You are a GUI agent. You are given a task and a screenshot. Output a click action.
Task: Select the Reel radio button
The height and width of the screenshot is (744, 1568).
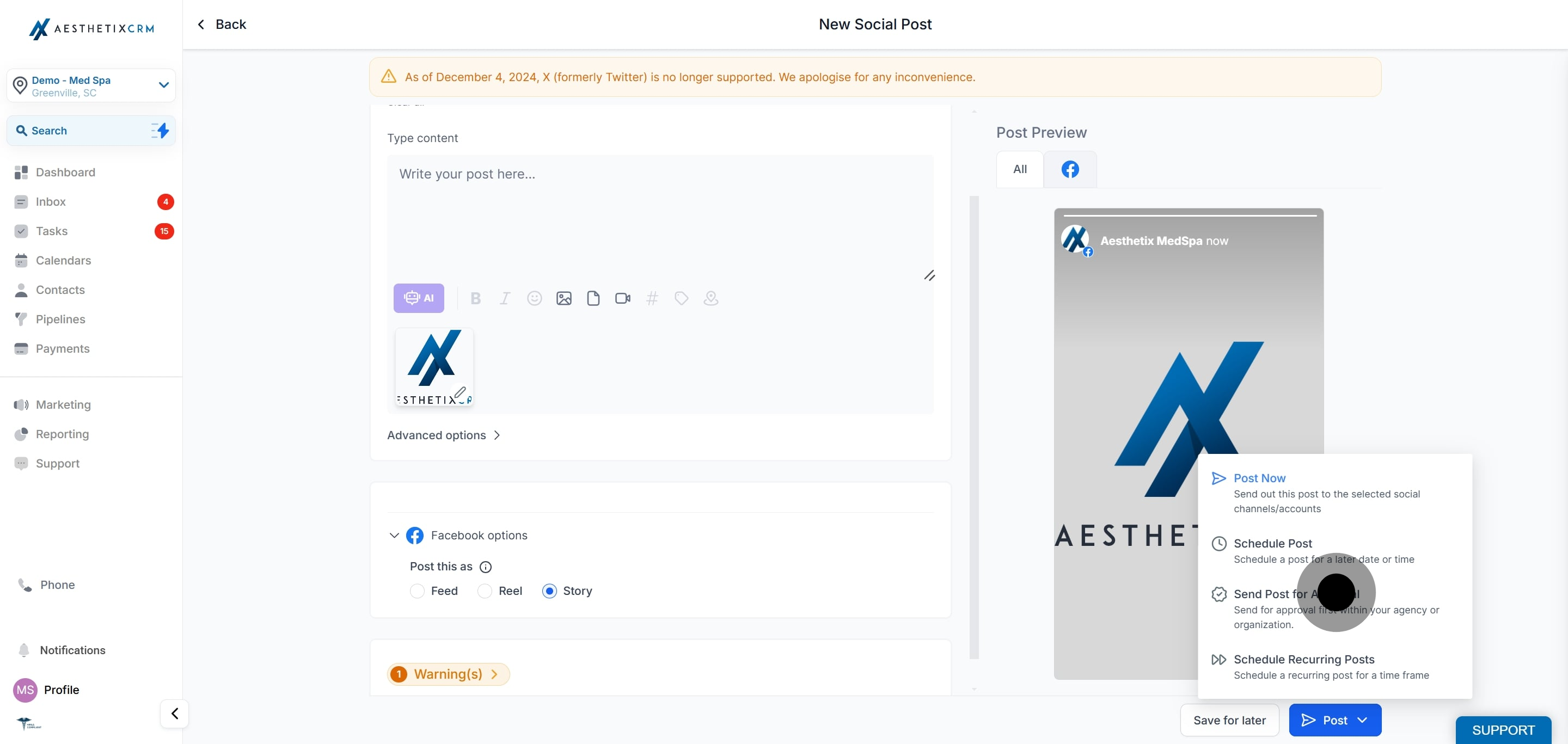coord(485,591)
